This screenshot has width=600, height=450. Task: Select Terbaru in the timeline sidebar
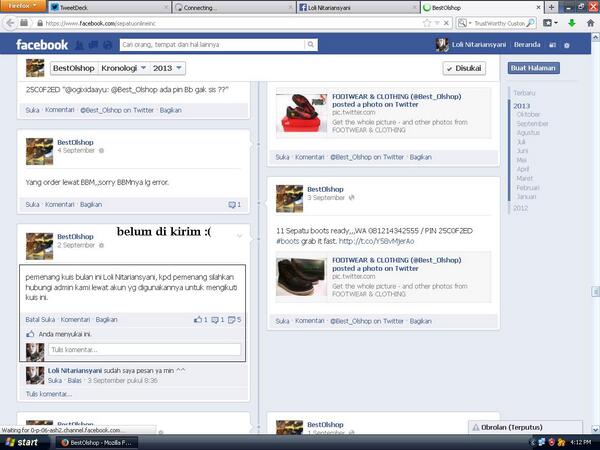click(524, 93)
